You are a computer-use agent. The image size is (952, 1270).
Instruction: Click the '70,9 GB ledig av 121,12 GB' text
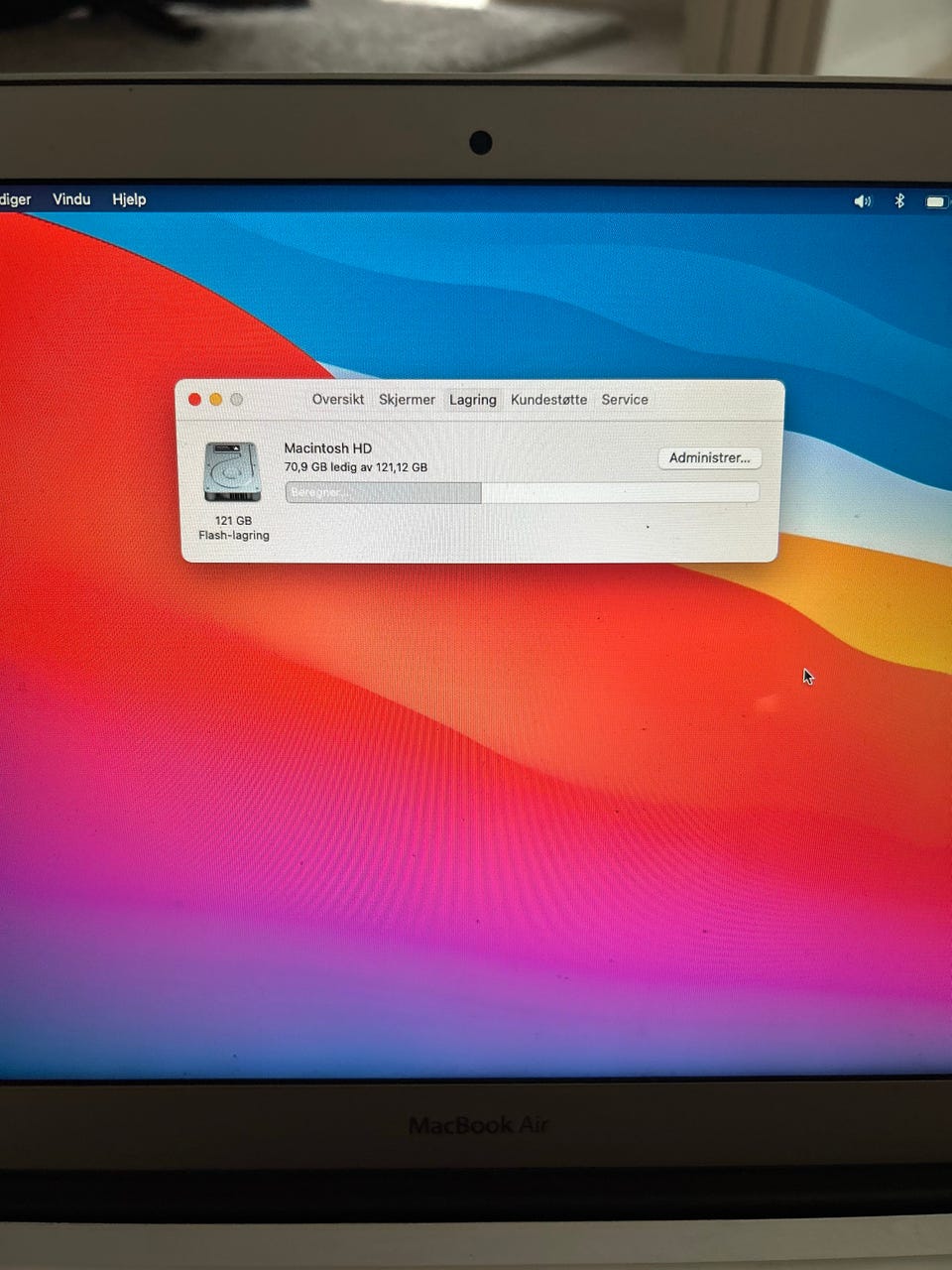click(356, 467)
